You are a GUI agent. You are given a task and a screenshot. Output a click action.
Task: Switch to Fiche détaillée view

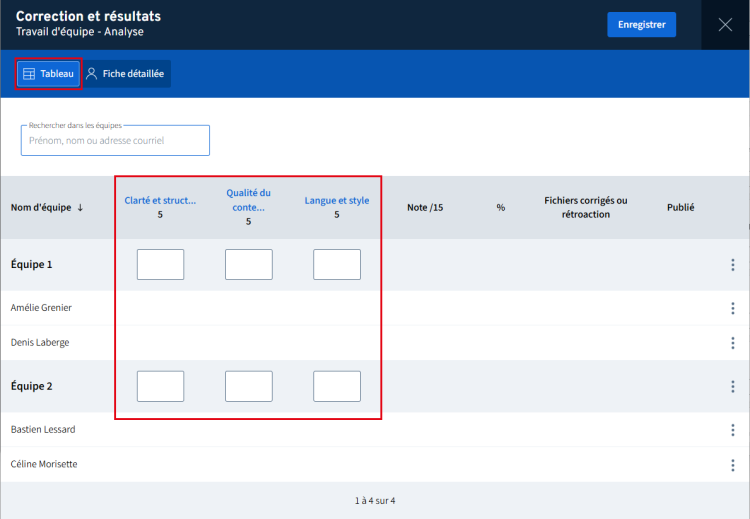click(x=125, y=74)
